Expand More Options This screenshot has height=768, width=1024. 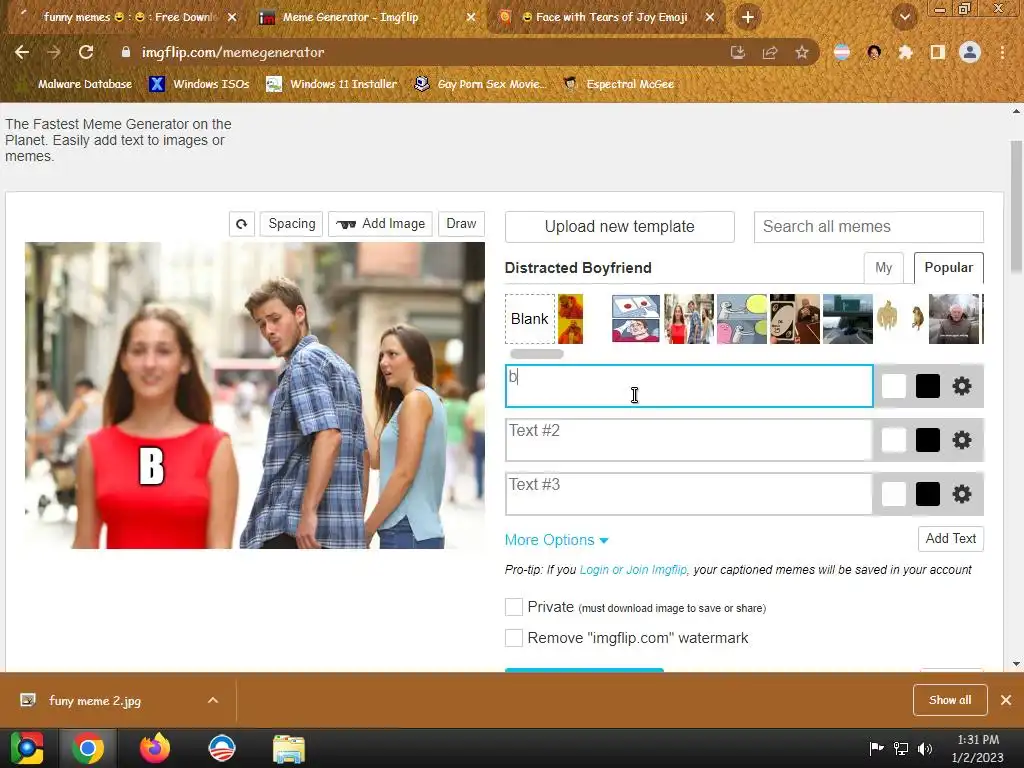pos(556,540)
